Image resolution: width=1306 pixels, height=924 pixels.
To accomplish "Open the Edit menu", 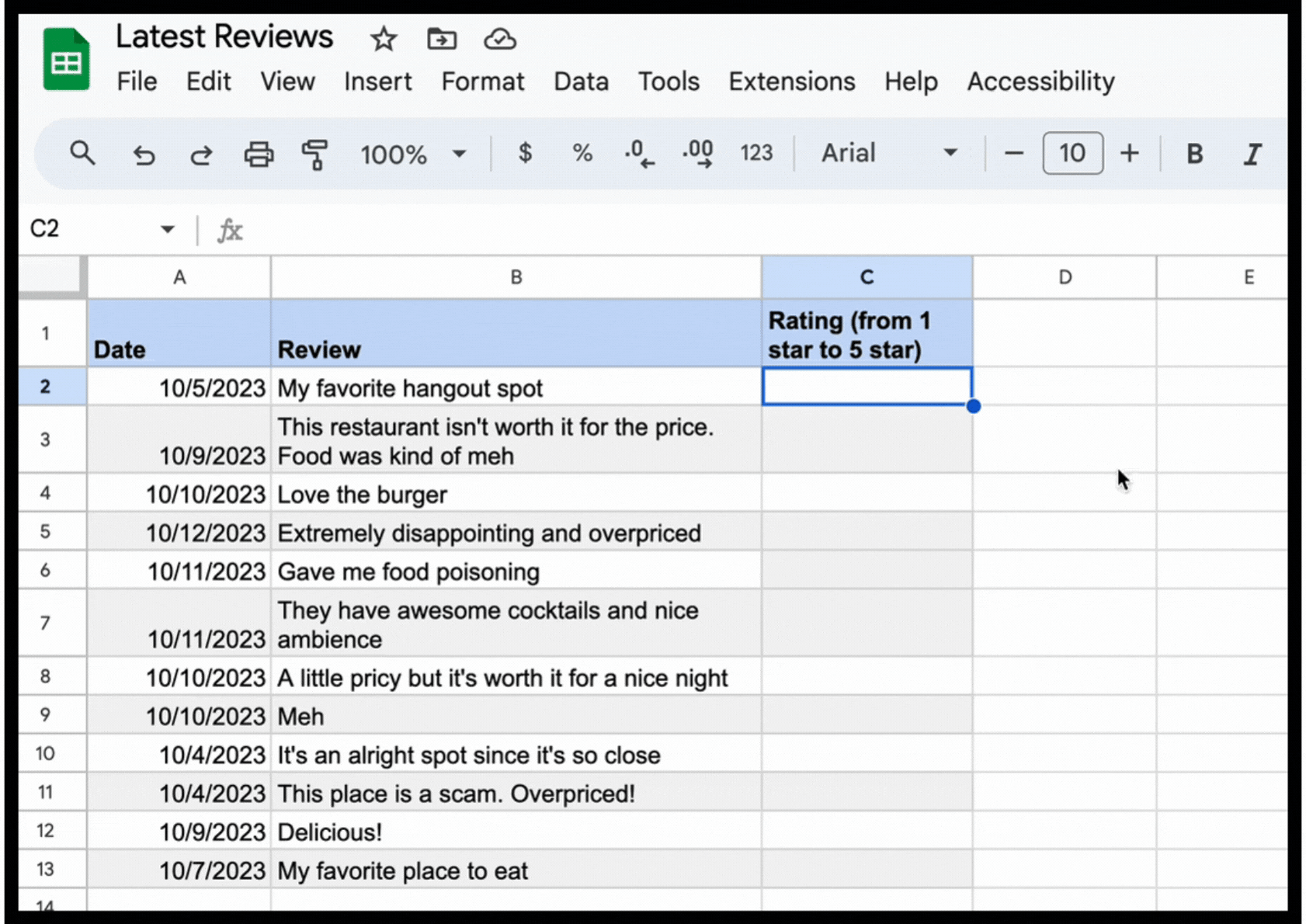I will tap(208, 82).
